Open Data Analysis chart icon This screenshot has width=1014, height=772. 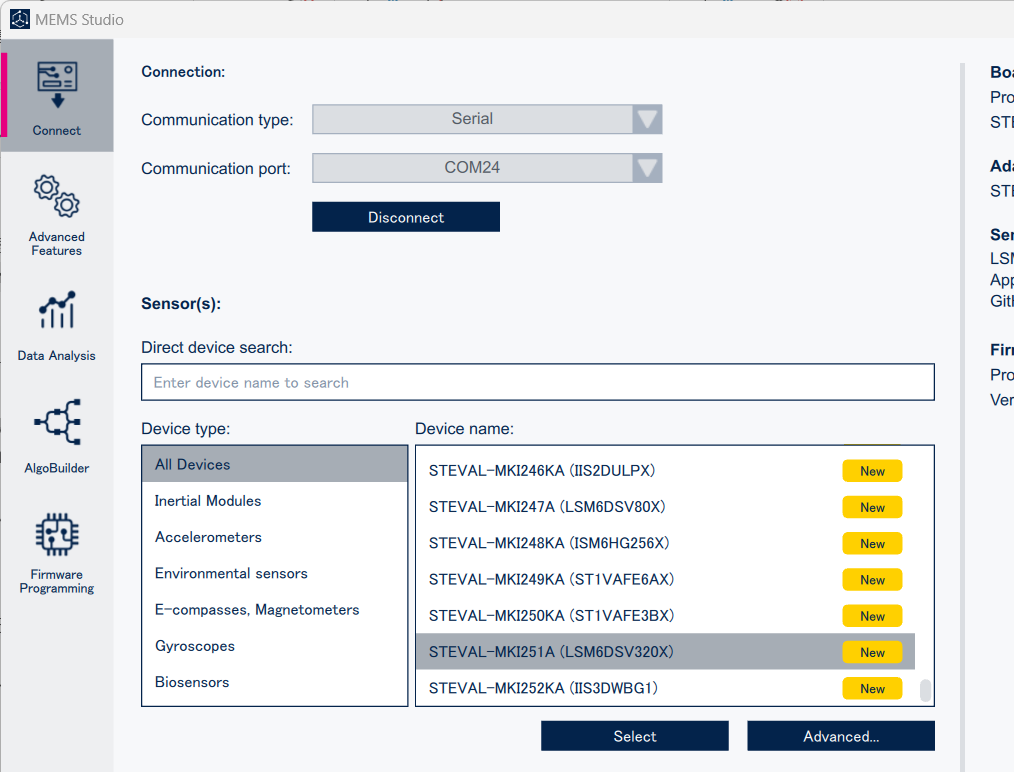[57, 311]
